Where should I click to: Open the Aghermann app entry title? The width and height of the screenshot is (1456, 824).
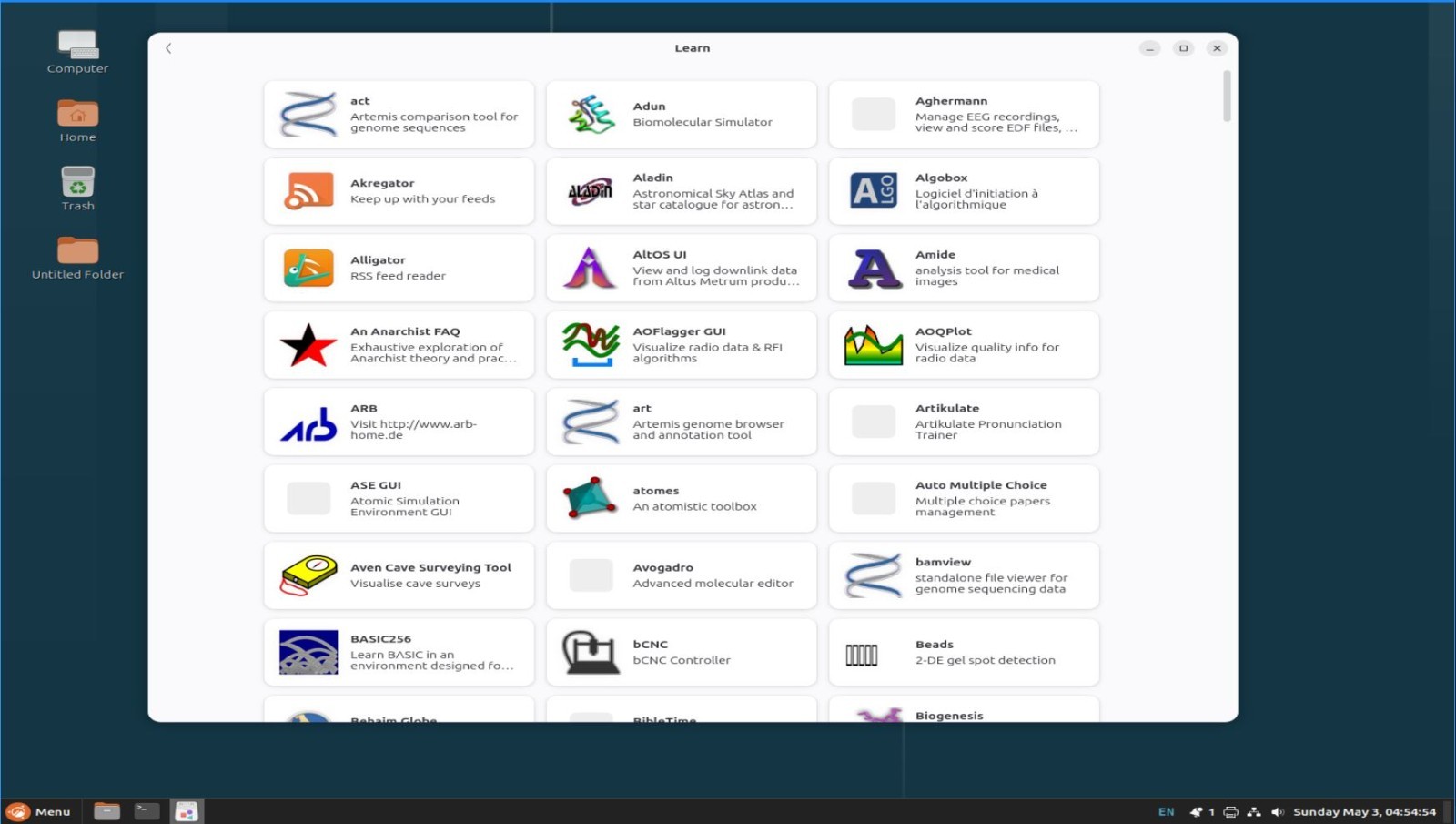pyautogui.click(x=951, y=101)
